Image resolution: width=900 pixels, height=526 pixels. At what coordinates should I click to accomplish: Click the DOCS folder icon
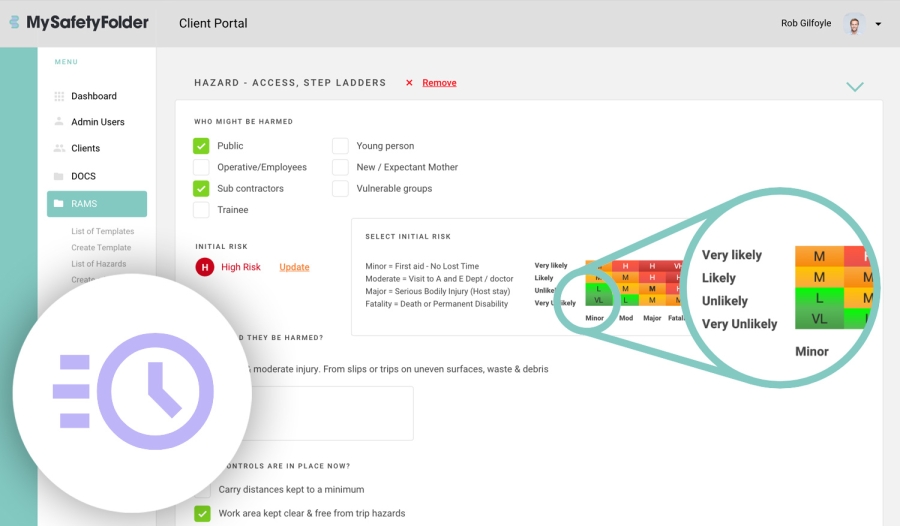coord(59,176)
